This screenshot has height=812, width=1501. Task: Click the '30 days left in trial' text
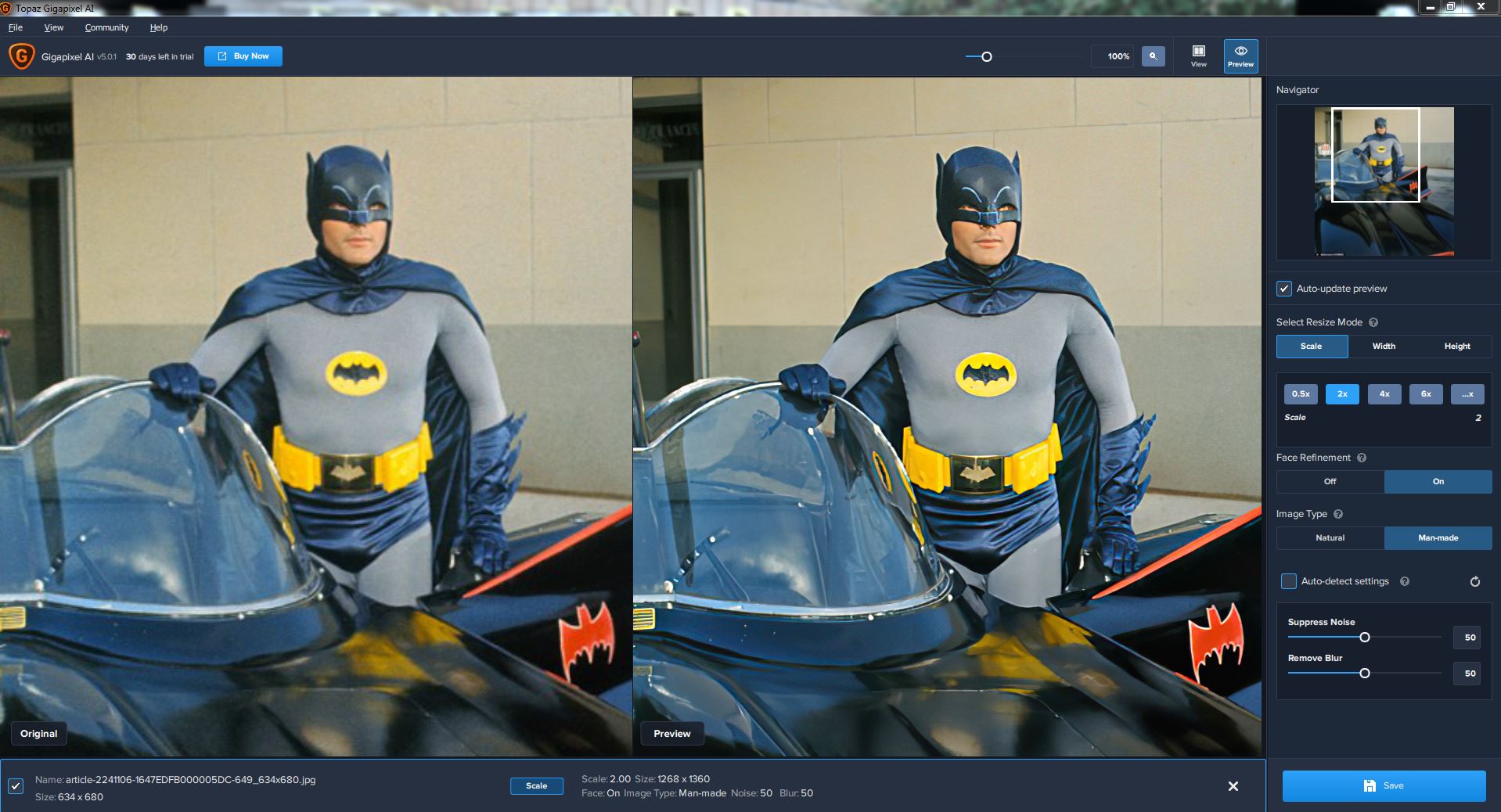coord(160,56)
